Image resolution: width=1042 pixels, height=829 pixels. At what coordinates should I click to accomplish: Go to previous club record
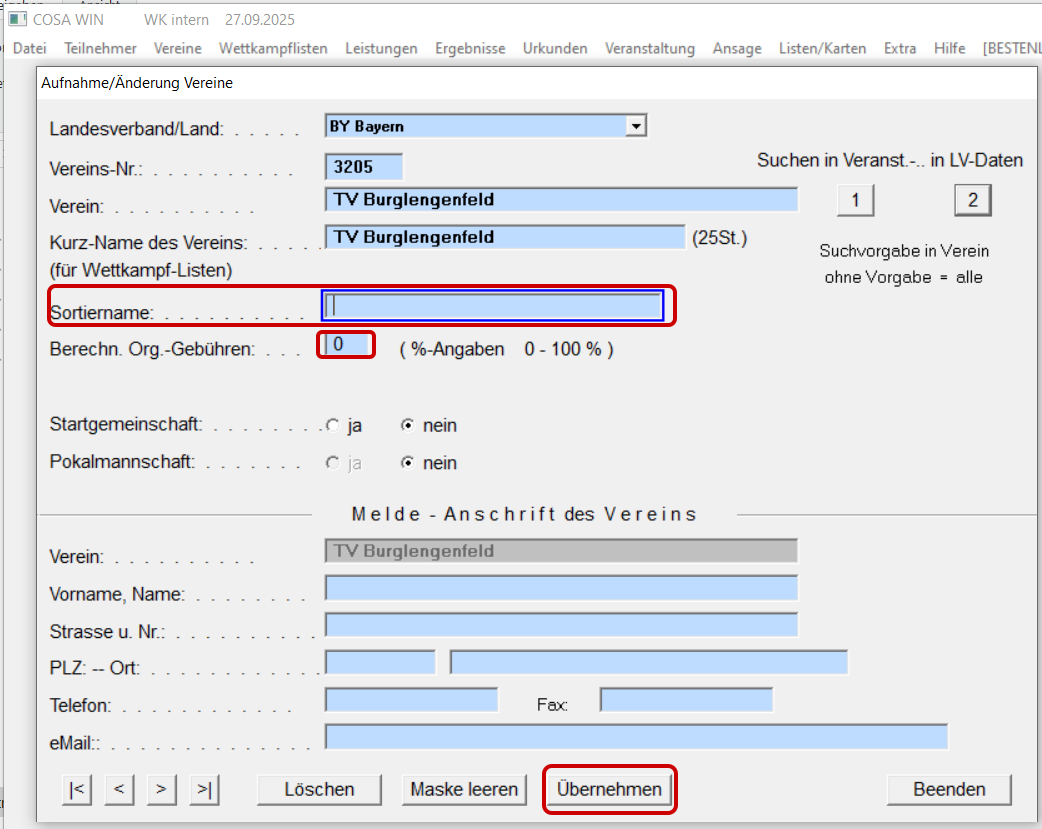[x=118, y=789]
